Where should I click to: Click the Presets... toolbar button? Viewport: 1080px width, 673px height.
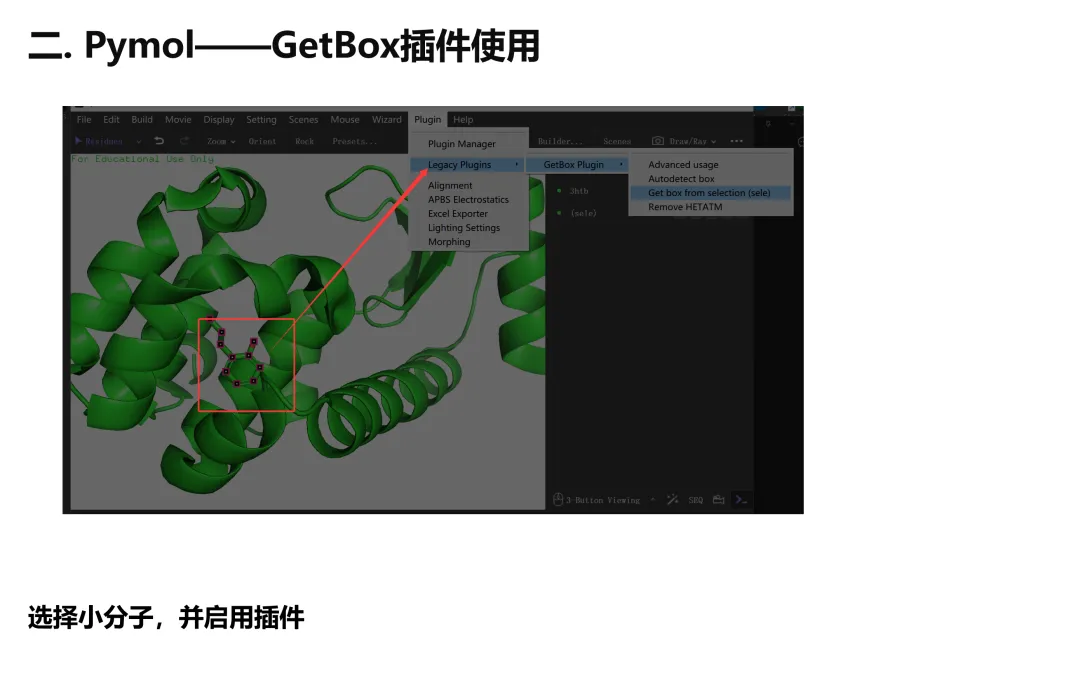tap(355, 141)
